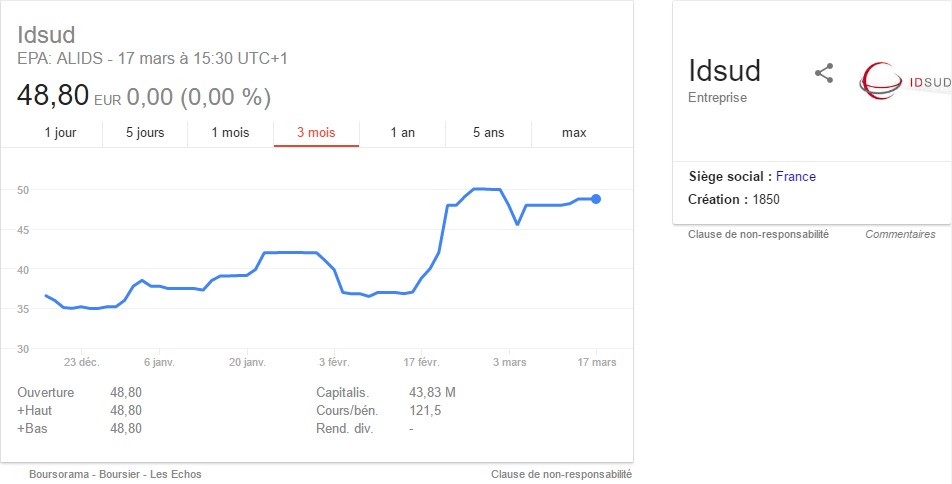Viewport: 952px width, 484px height.
Task: Click the 48,80 current price value
Action: 52,96
